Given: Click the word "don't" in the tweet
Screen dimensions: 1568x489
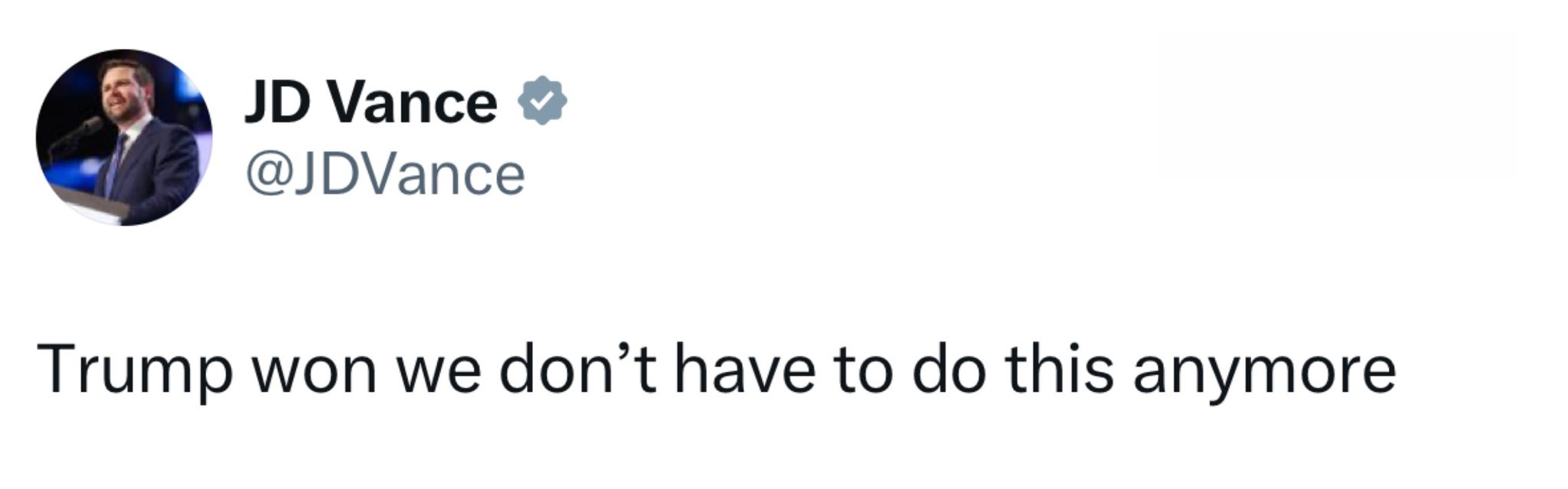Looking at the screenshot, I should click(x=577, y=370).
